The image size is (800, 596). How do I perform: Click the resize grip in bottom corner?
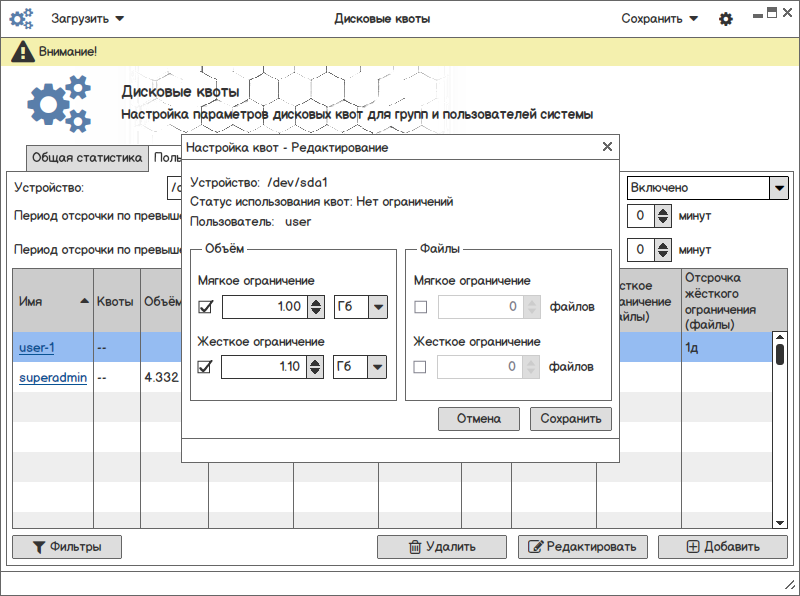[x=790, y=585]
